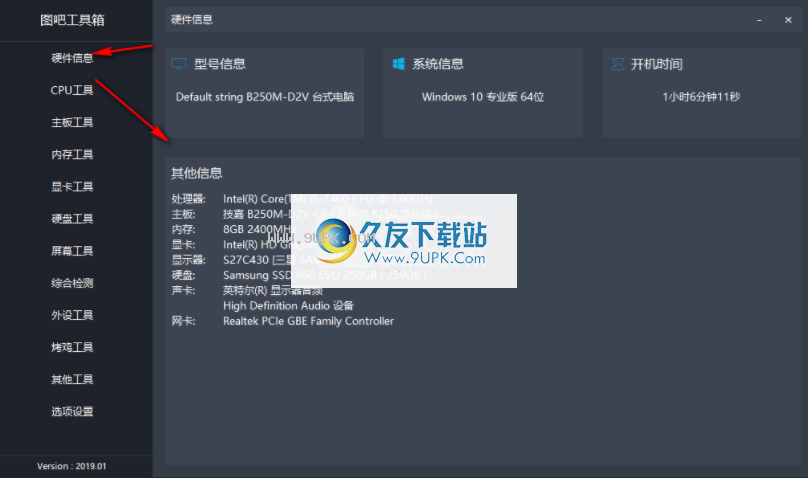The image size is (808, 482).
Task: Open 硬盘工具 section
Action: 72,219
